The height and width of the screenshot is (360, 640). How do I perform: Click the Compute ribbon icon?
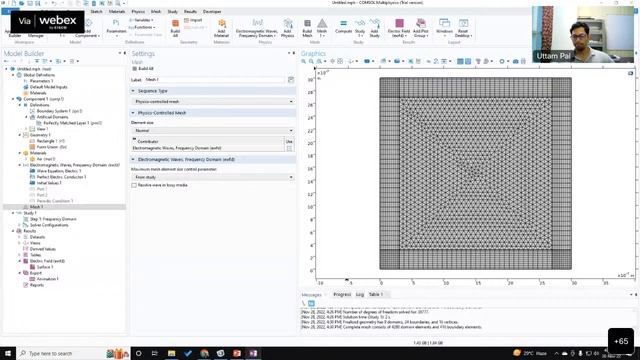coord(343,27)
